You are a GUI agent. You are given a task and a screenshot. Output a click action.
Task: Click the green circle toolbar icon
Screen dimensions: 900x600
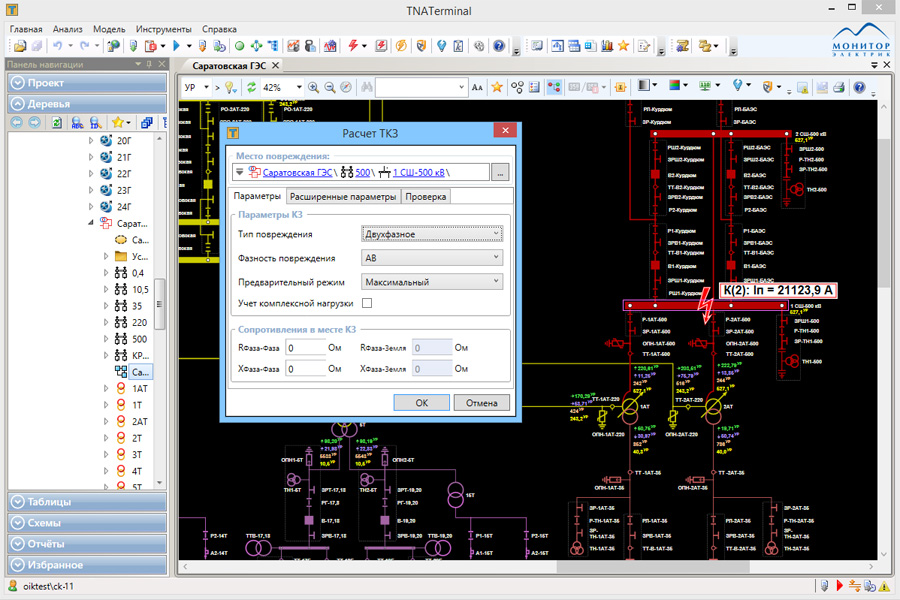[239, 46]
